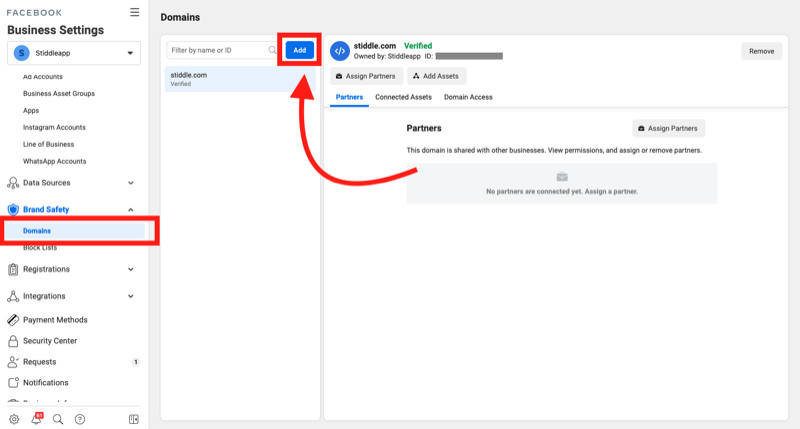800x429 pixels.
Task: Go to Apps in the sidebar
Action: click(31, 110)
